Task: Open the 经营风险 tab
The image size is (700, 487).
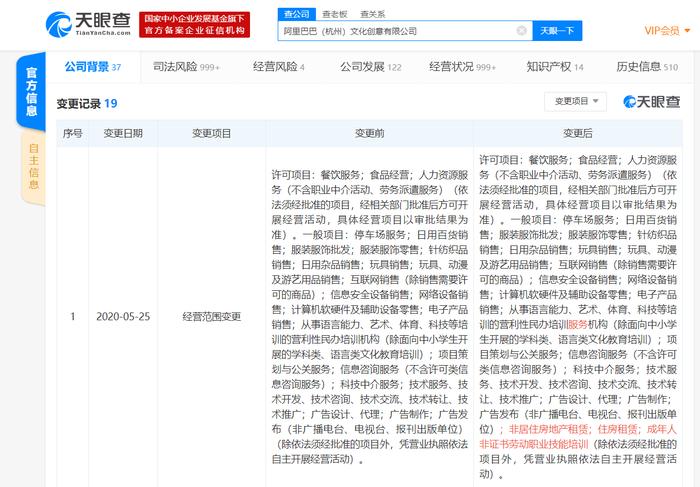Action: 279,67
